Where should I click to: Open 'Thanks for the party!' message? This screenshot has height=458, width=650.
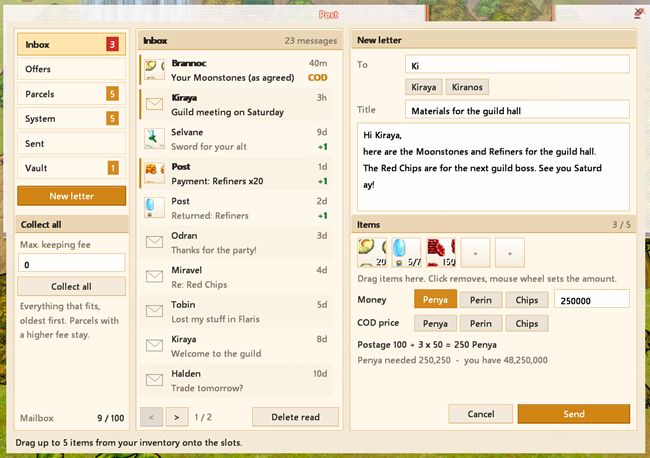pyautogui.click(x=235, y=242)
